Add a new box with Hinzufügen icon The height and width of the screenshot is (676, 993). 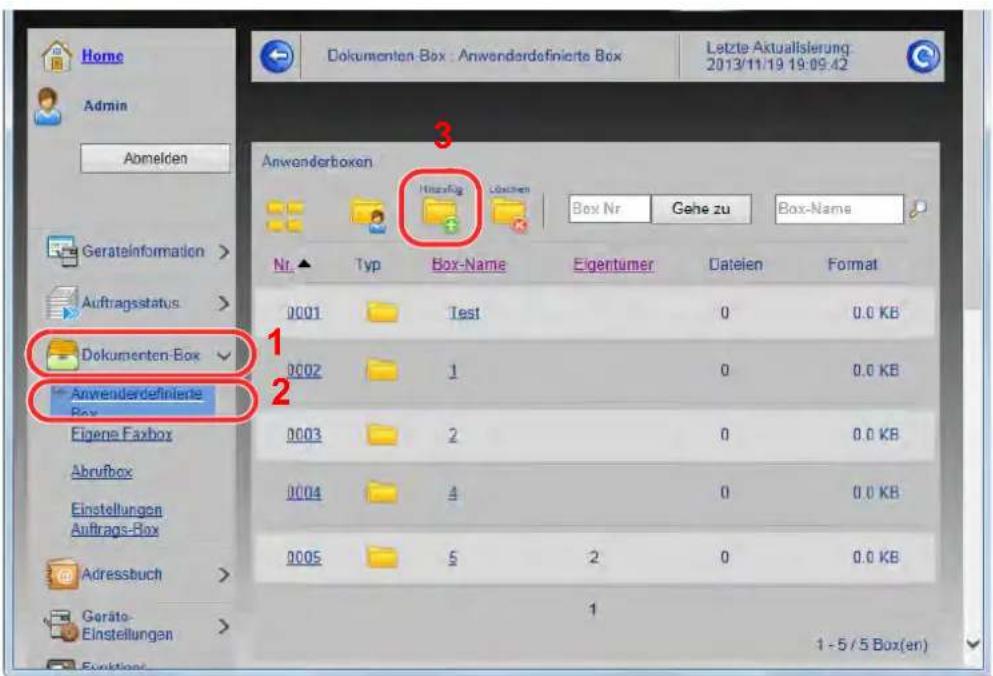tap(441, 214)
